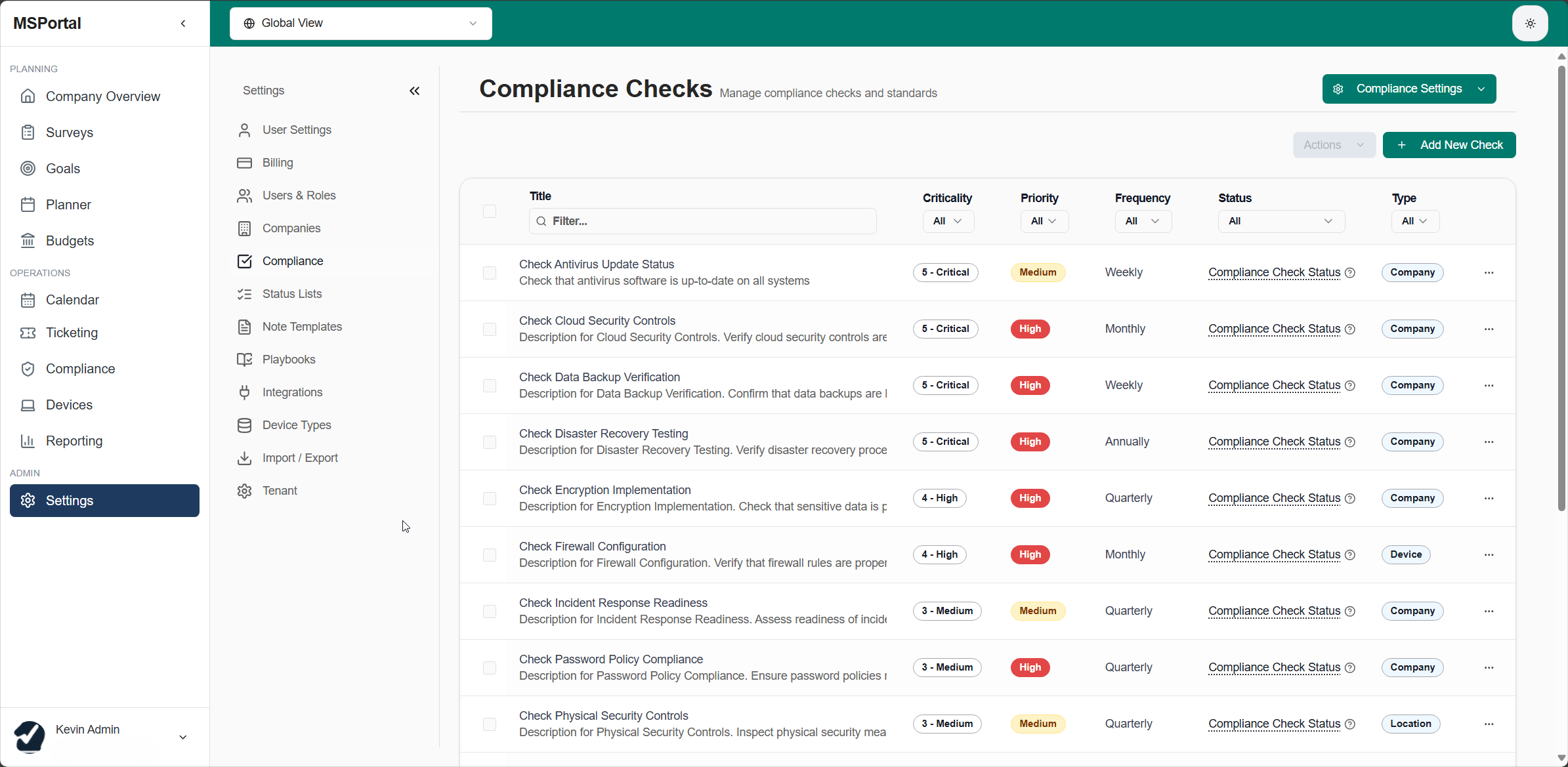This screenshot has width=1568, height=767.
Task: Open the row menu for Check Data Backup Verification
Action: pyautogui.click(x=1489, y=385)
